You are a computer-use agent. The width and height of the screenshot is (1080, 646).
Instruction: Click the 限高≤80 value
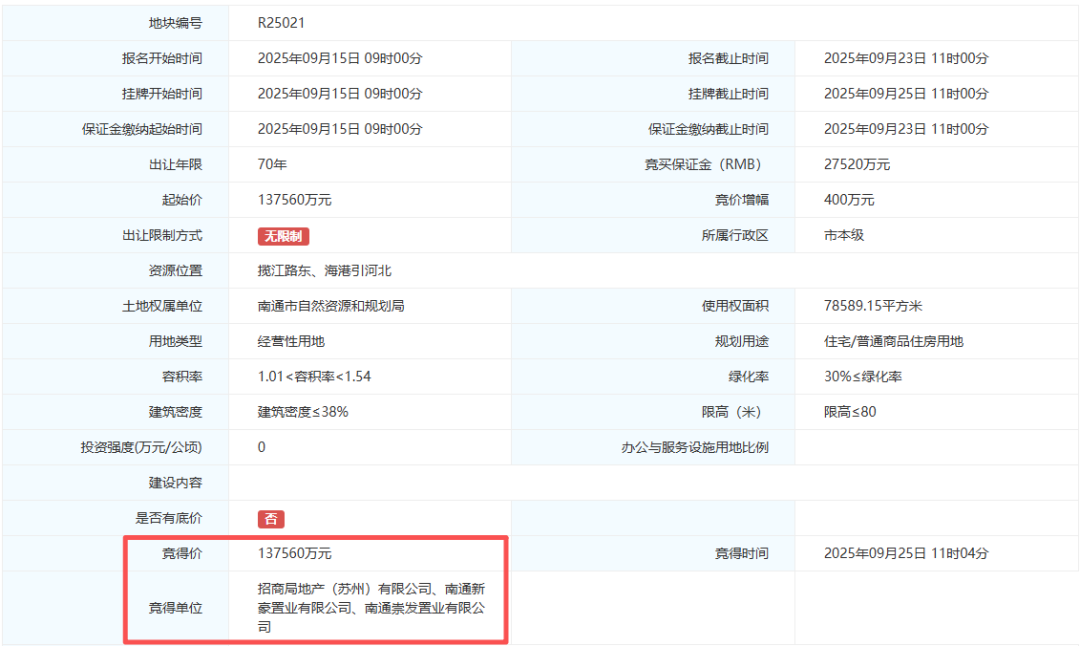pyautogui.click(x=850, y=412)
